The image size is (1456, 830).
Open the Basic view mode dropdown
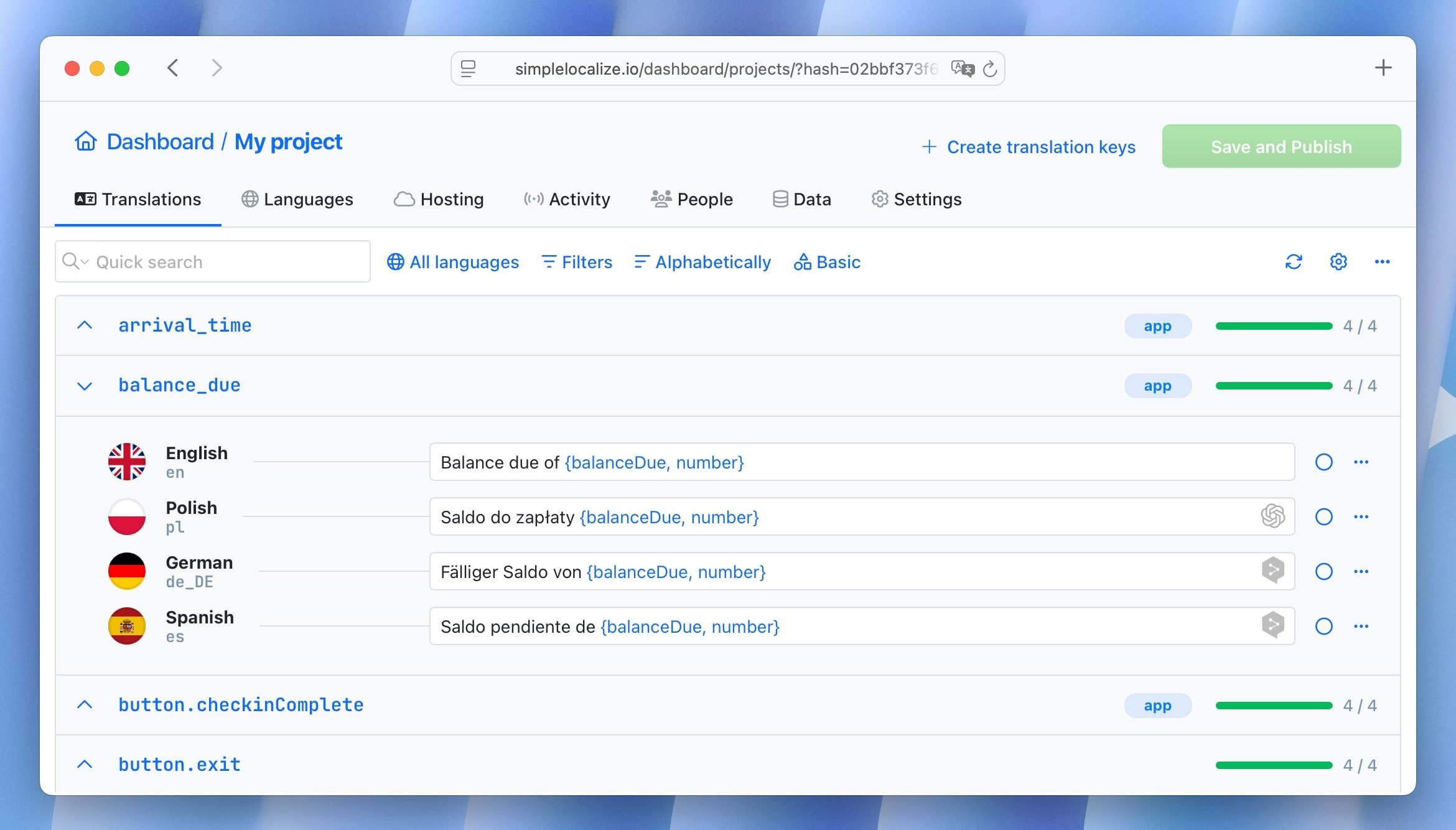(x=827, y=262)
